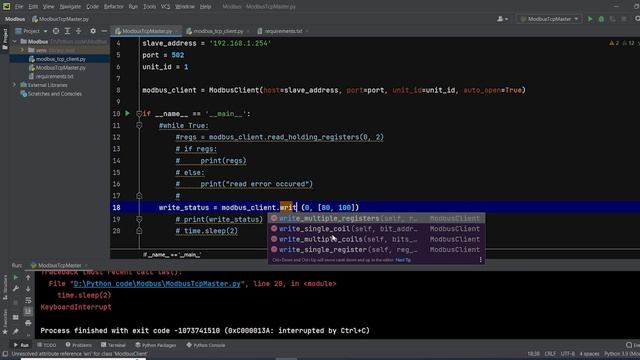Open Python Packages tool window tab

point(156,345)
